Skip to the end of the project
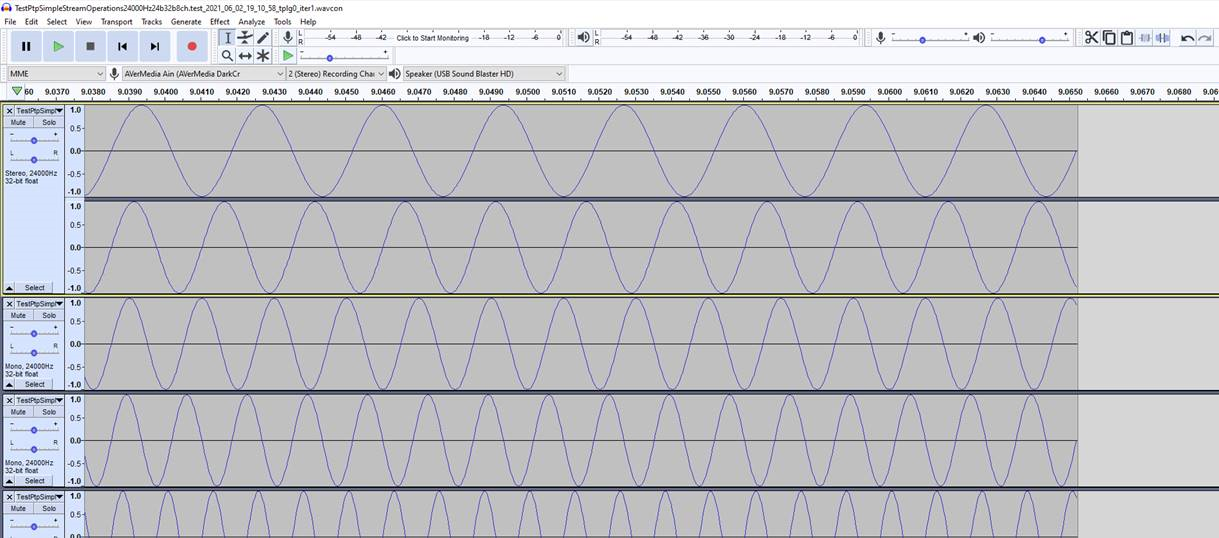 [x=154, y=46]
